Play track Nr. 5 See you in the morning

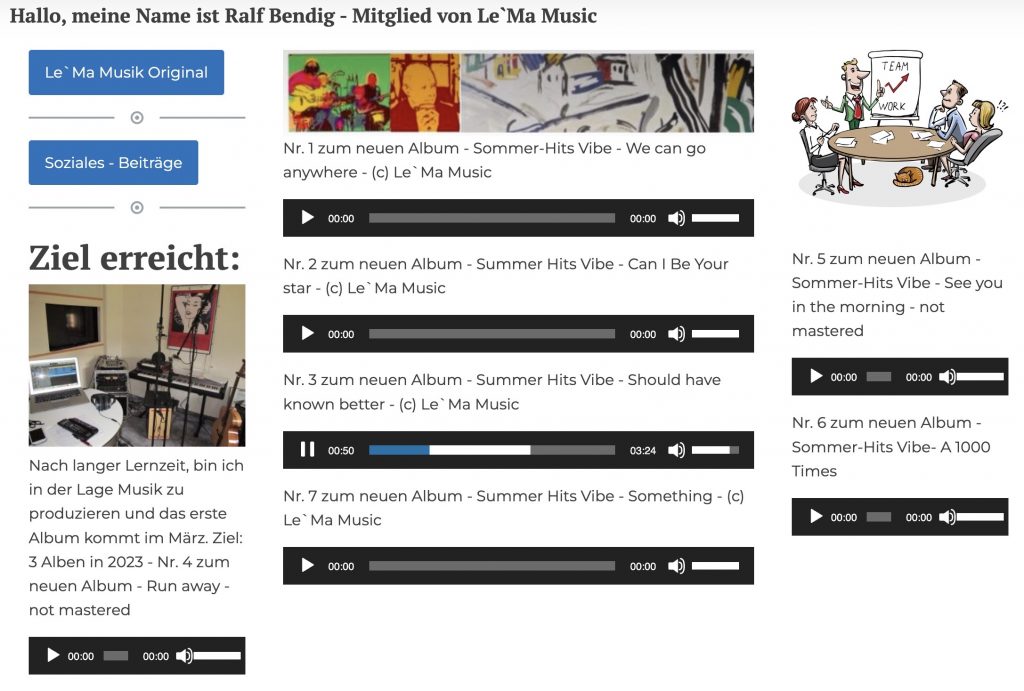816,376
